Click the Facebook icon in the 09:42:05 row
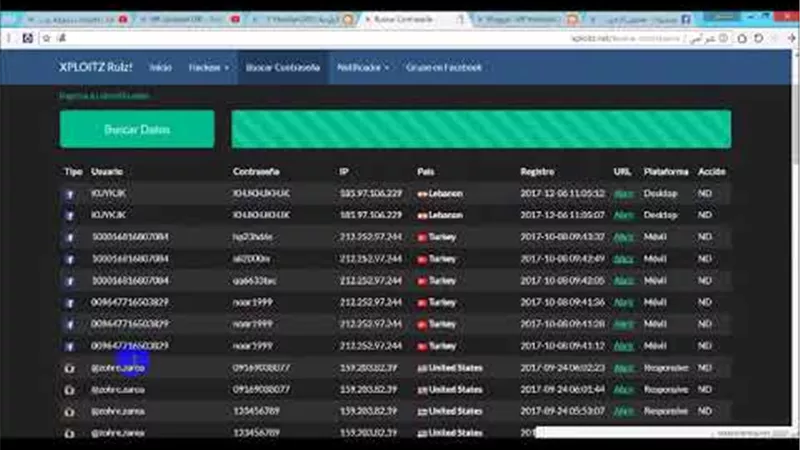 70,281
